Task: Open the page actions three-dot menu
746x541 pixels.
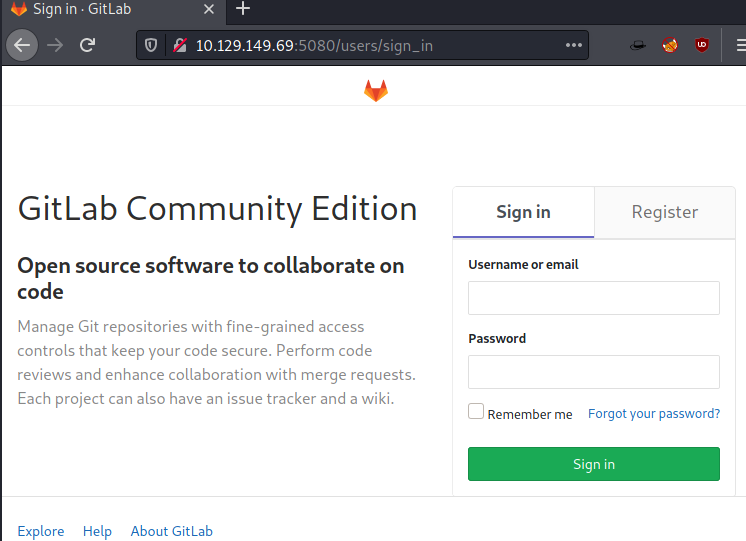Action: [574, 45]
